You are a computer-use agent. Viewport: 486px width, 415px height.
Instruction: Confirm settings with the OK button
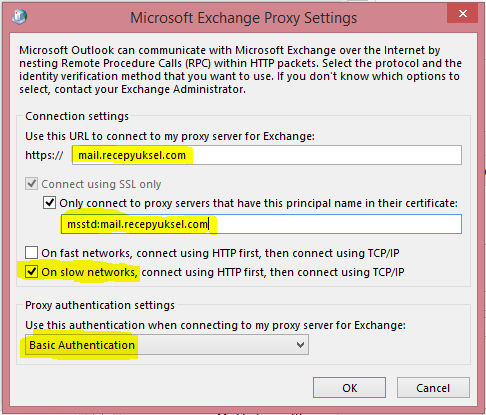coord(349,388)
